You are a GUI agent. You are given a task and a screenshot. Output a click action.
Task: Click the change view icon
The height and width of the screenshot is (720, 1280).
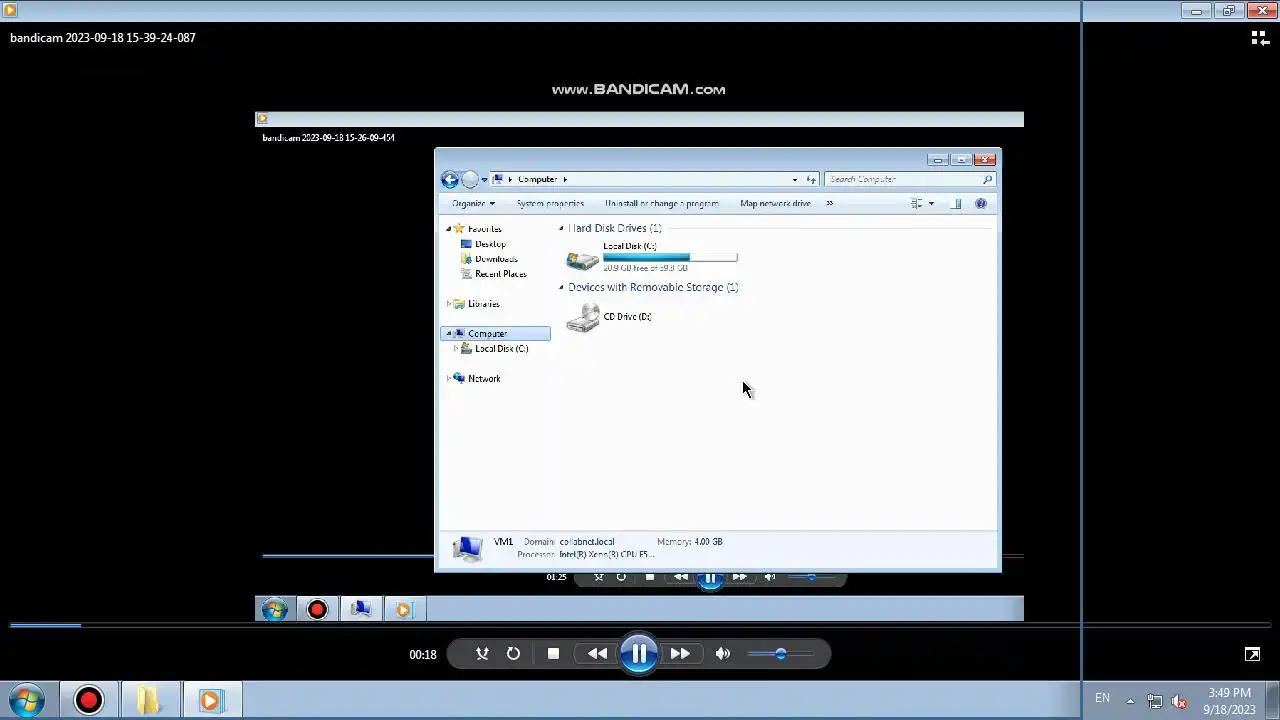[x=916, y=203]
